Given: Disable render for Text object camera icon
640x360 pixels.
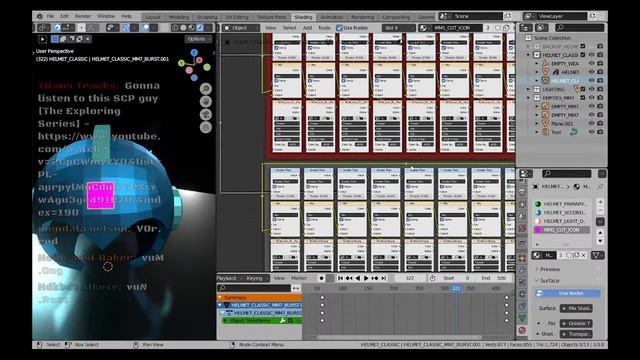Looking at the screenshot, I should click(600, 132).
